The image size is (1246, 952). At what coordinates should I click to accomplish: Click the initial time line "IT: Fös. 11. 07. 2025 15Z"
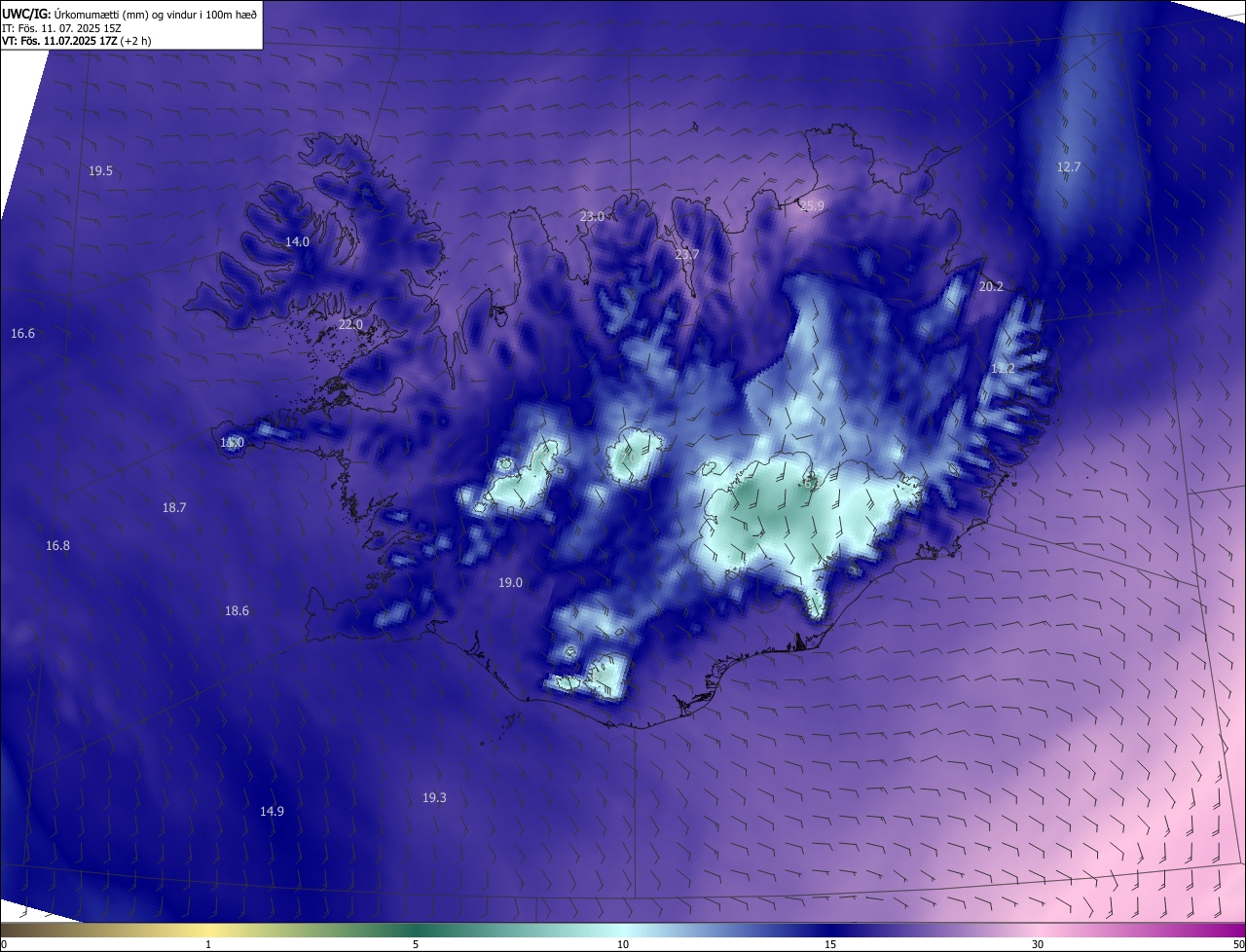pos(62,28)
